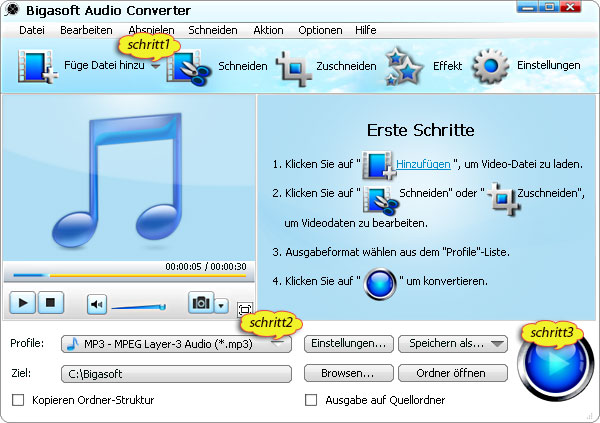This screenshot has height=423, width=600.
Task: Close the Bigasoft Audio Converter window
Action: 571,7
